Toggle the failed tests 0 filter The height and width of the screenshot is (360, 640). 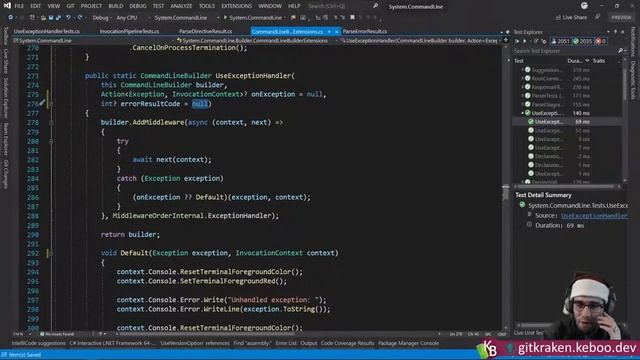tap(601, 41)
